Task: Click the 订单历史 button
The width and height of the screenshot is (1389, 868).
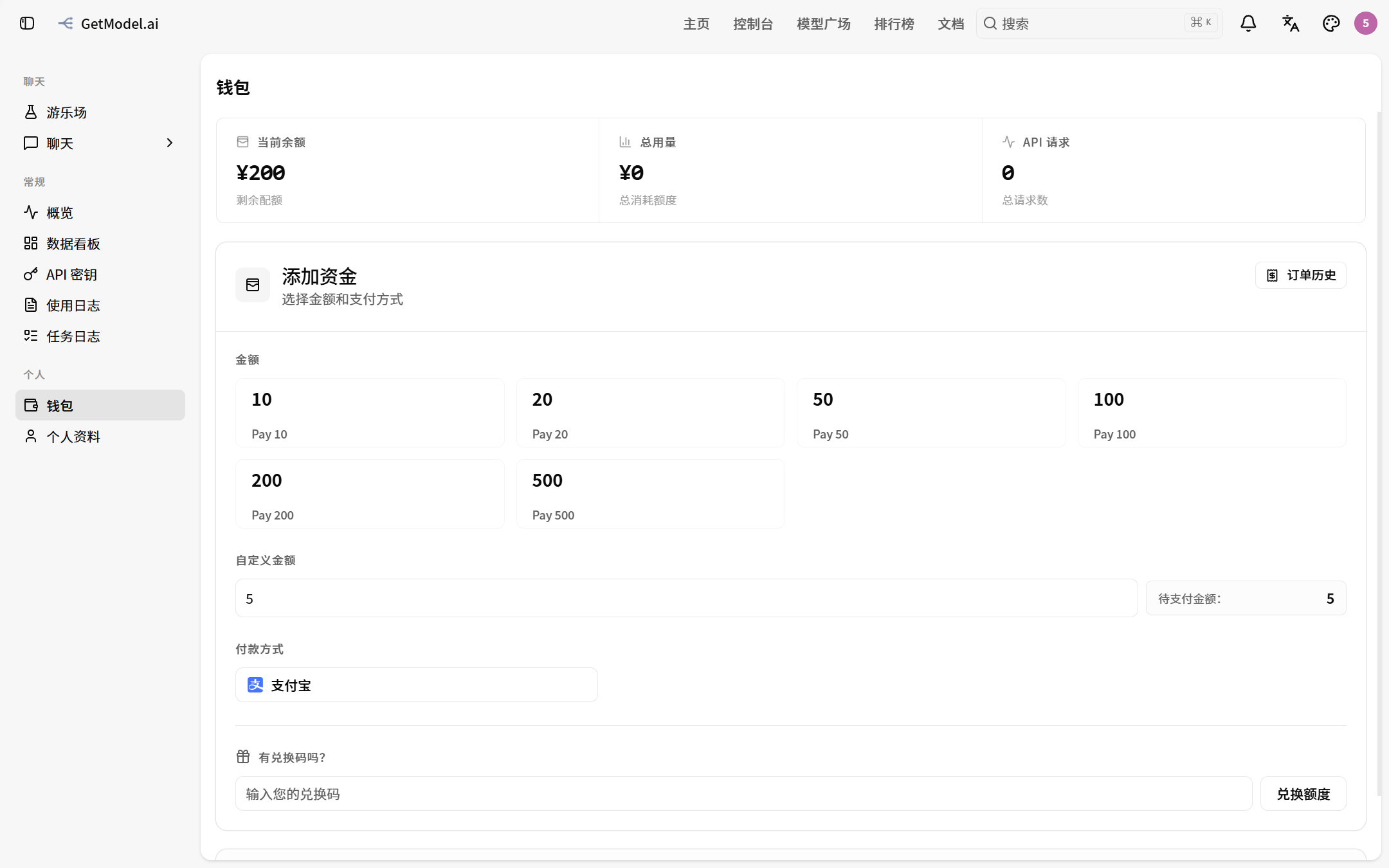Action: (1300, 275)
